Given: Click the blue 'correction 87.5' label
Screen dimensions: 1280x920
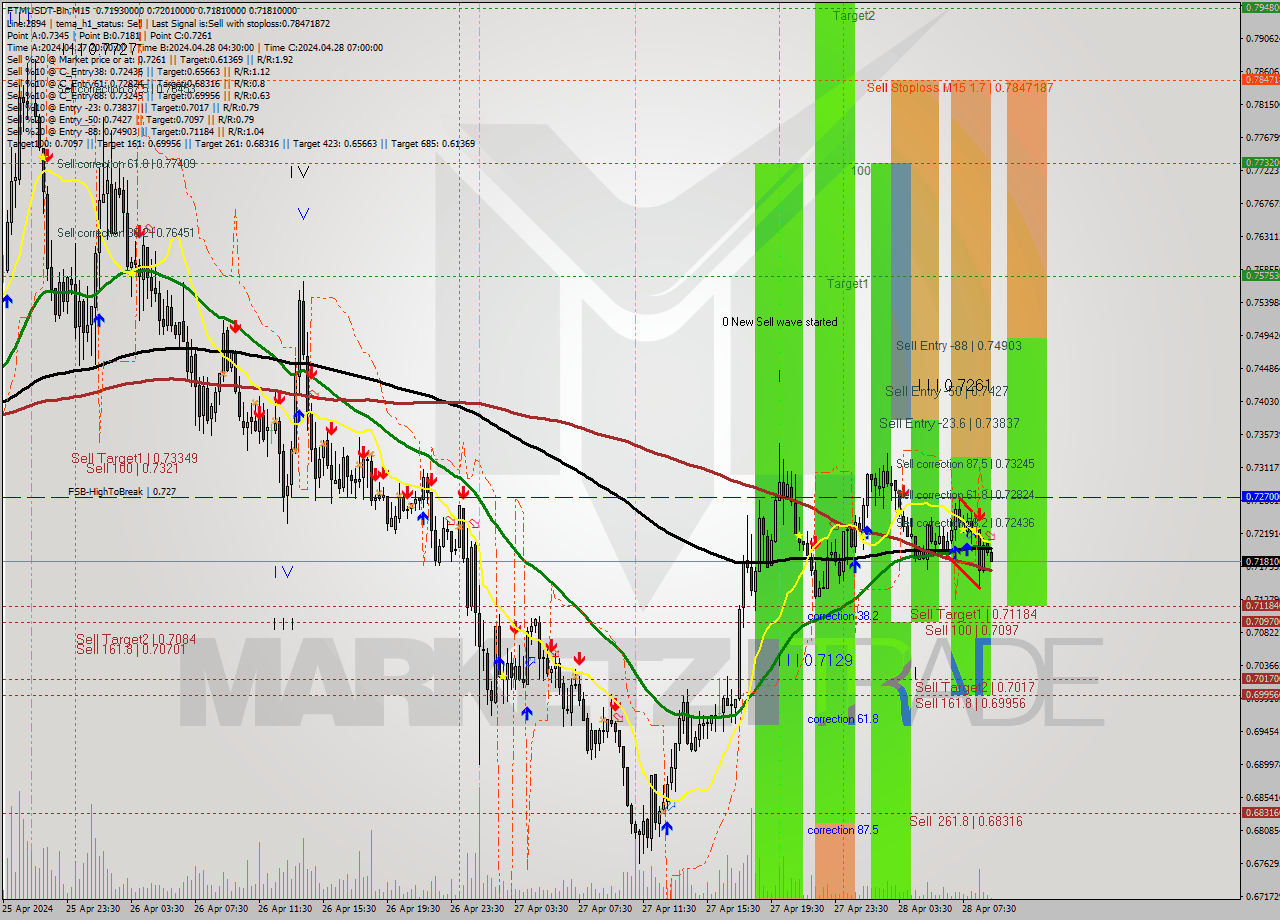Looking at the screenshot, I should [x=842, y=830].
